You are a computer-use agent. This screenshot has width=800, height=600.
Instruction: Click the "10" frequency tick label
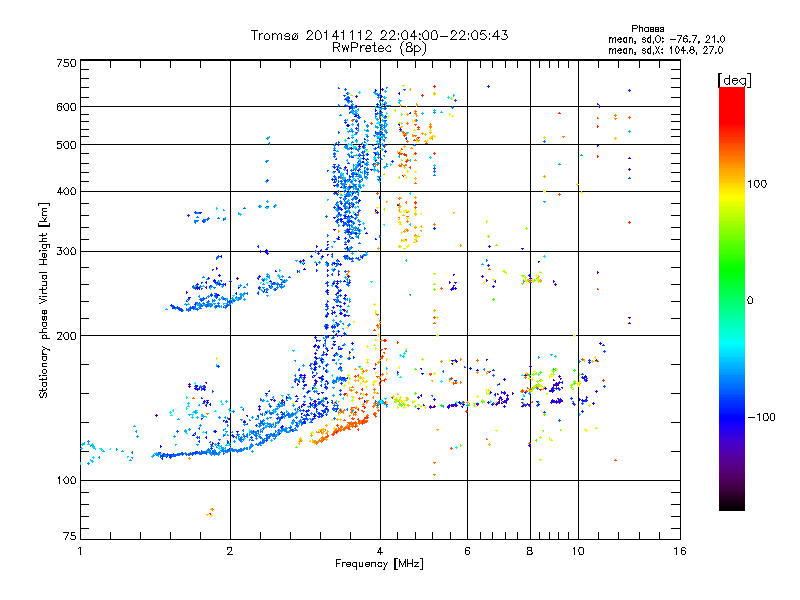578,551
